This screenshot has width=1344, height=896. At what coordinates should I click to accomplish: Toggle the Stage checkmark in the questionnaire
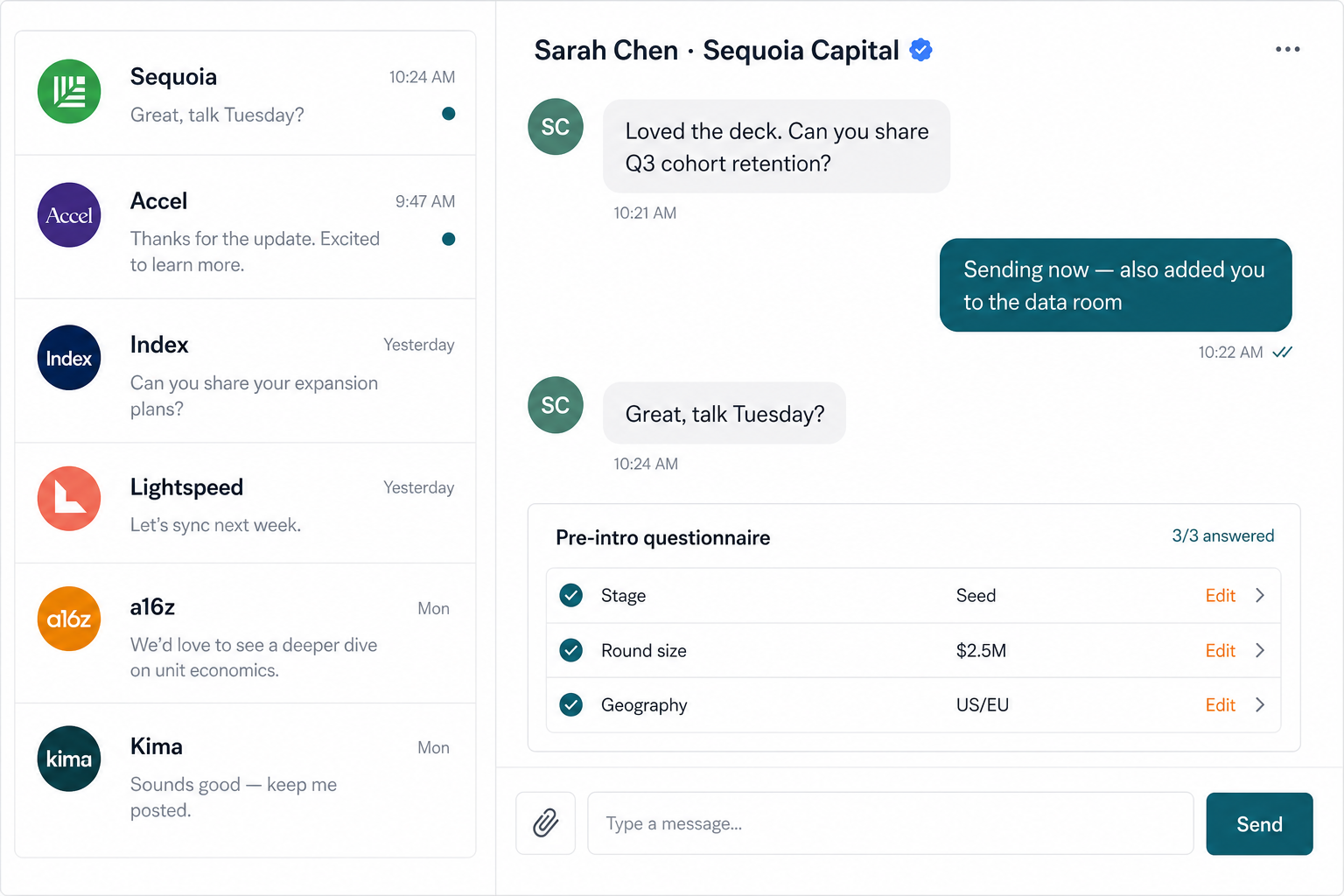pos(571,595)
